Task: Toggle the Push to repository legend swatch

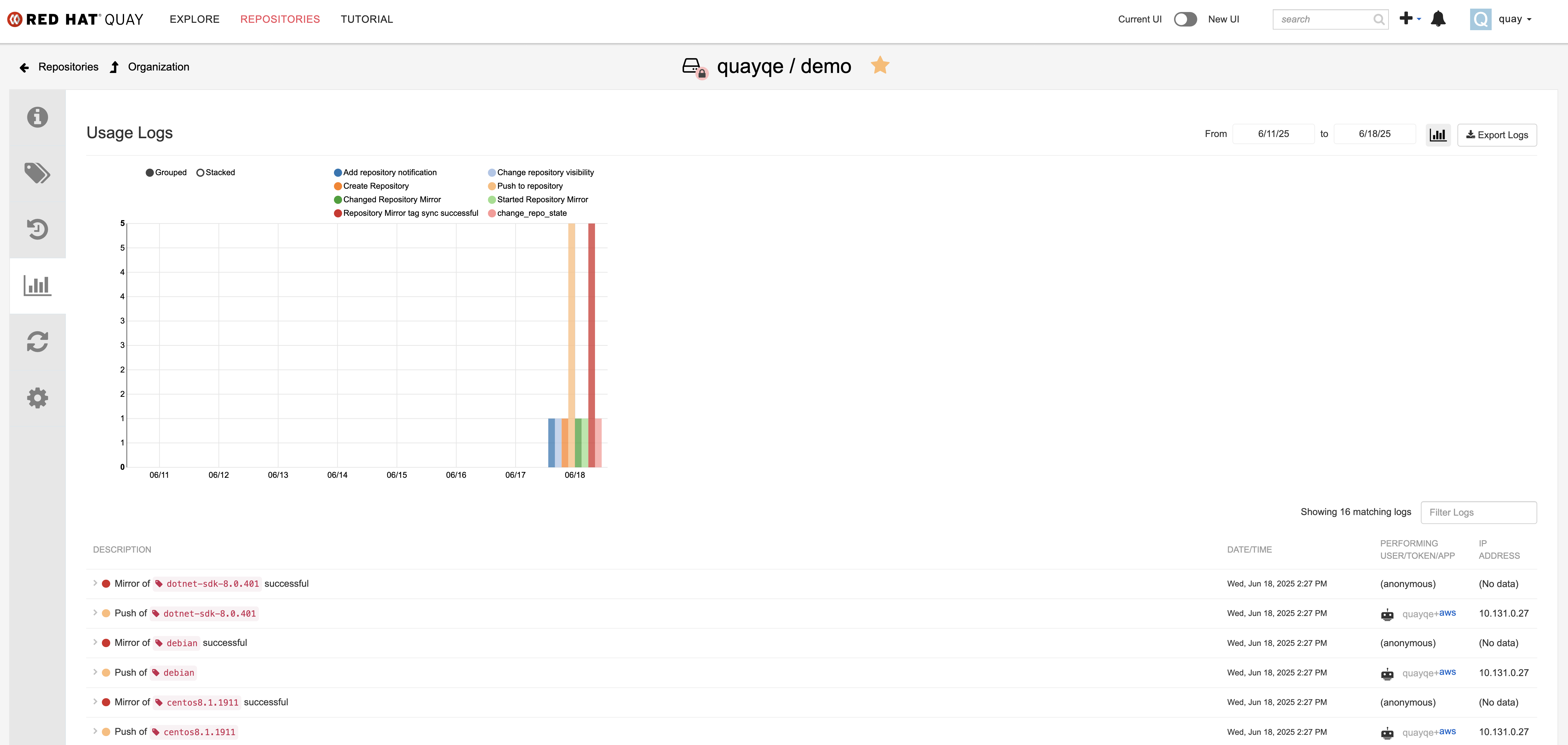Action: click(492, 186)
